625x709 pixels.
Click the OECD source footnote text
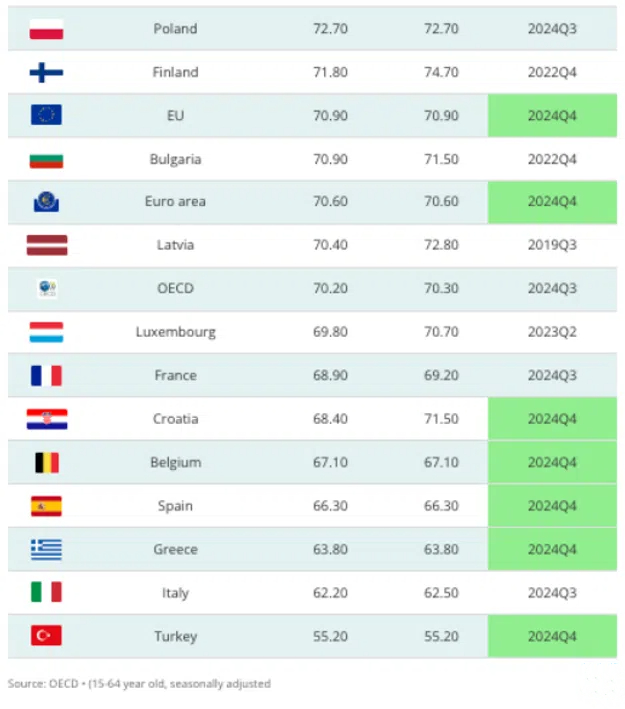click(139, 684)
